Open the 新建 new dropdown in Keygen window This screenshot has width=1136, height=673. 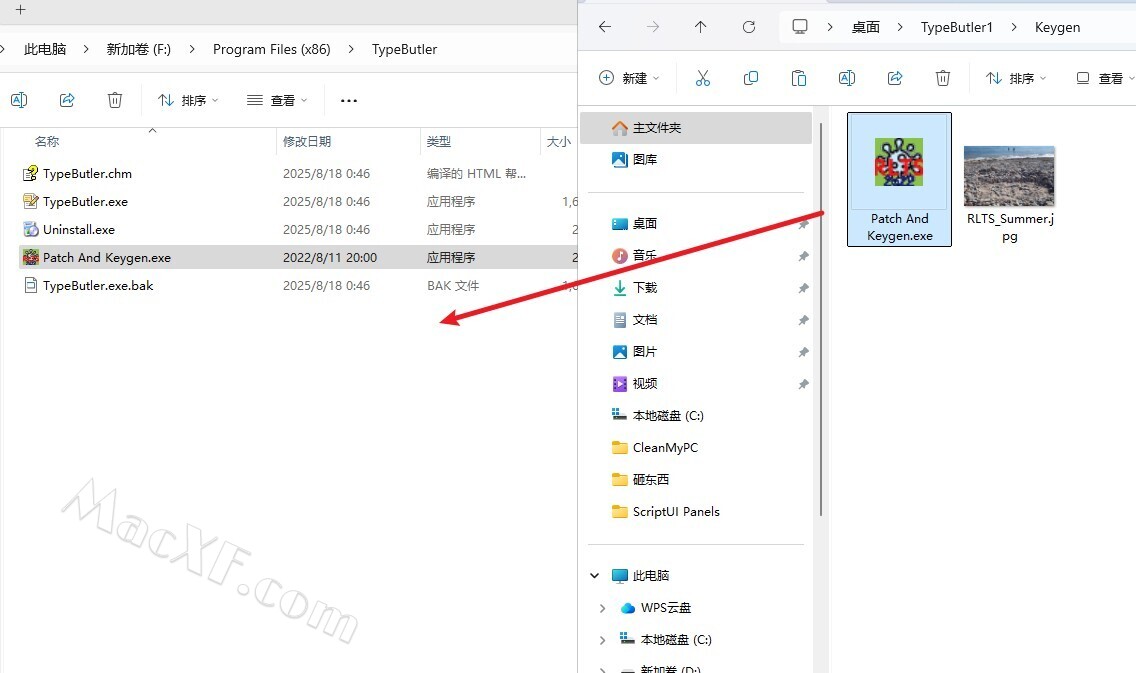click(x=629, y=78)
